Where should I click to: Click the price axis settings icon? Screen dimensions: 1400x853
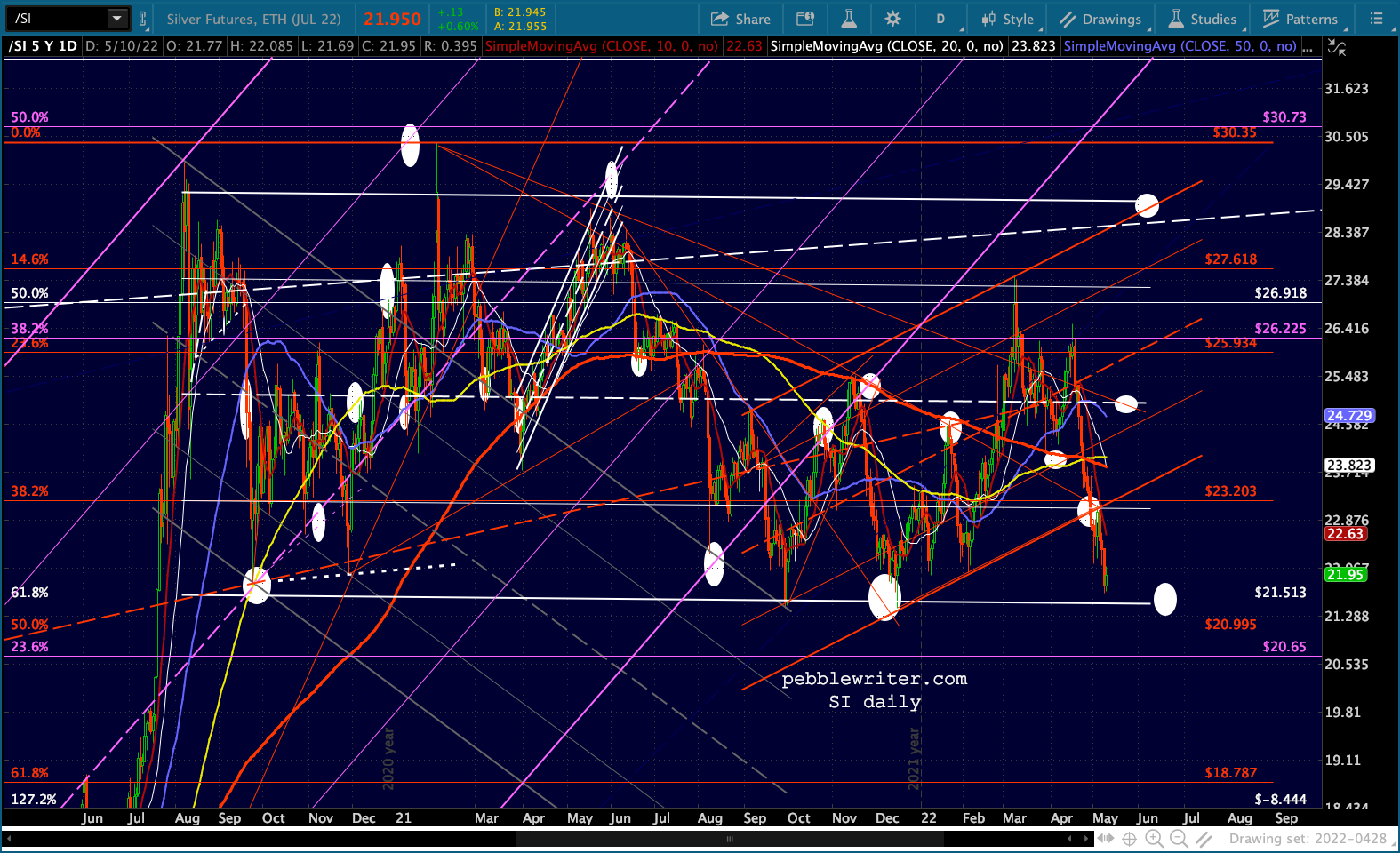point(1336,47)
